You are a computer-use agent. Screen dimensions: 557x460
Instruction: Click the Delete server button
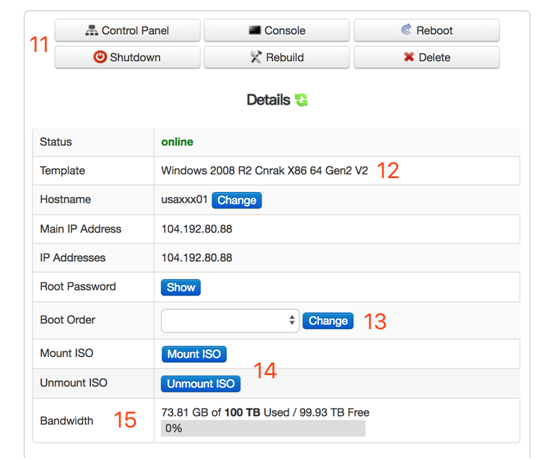click(427, 57)
